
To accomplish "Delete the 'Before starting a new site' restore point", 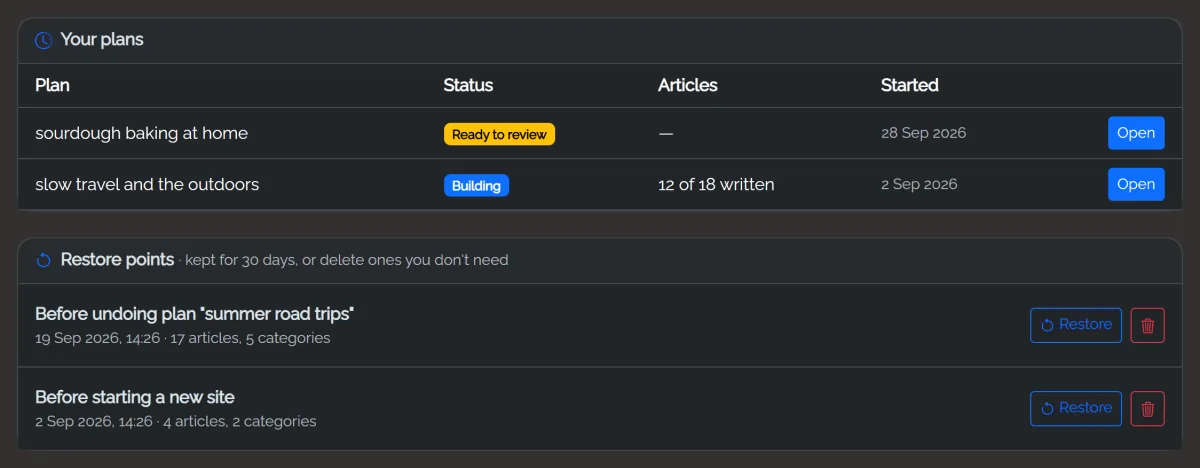I will (1148, 408).
